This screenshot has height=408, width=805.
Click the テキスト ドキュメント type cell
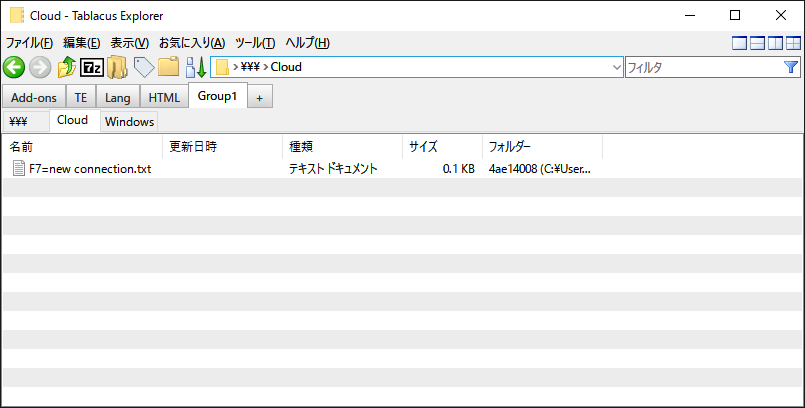click(333, 169)
